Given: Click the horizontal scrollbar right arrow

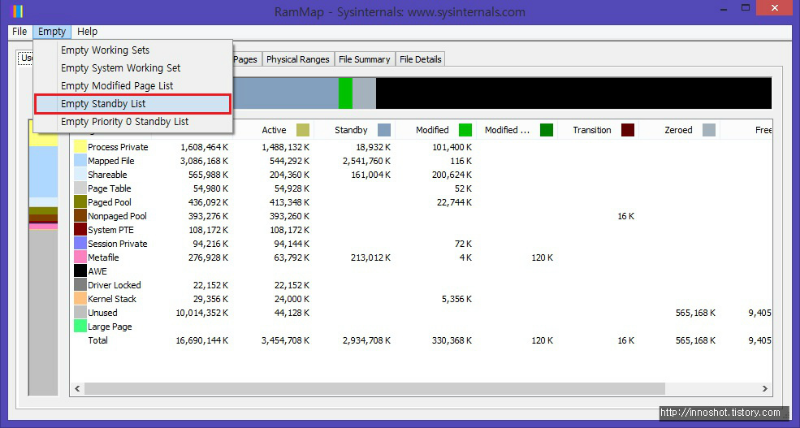Looking at the screenshot, I should pyautogui.click(x=765, y=389).
